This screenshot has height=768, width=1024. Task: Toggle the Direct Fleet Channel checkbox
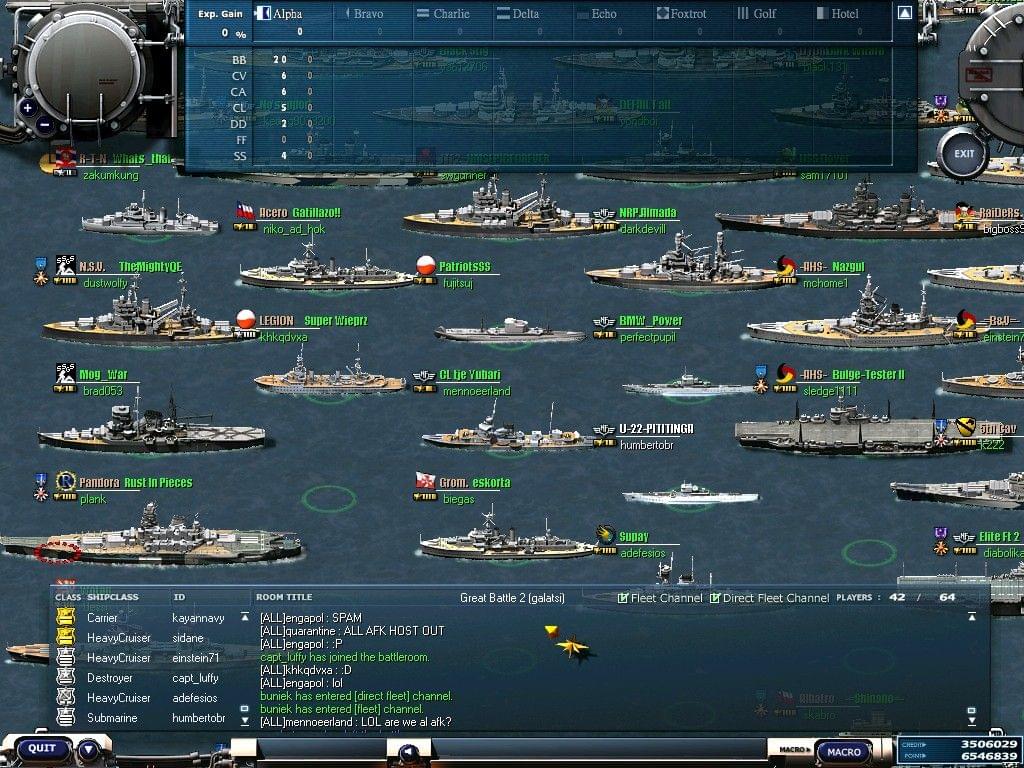click(715, 598)
